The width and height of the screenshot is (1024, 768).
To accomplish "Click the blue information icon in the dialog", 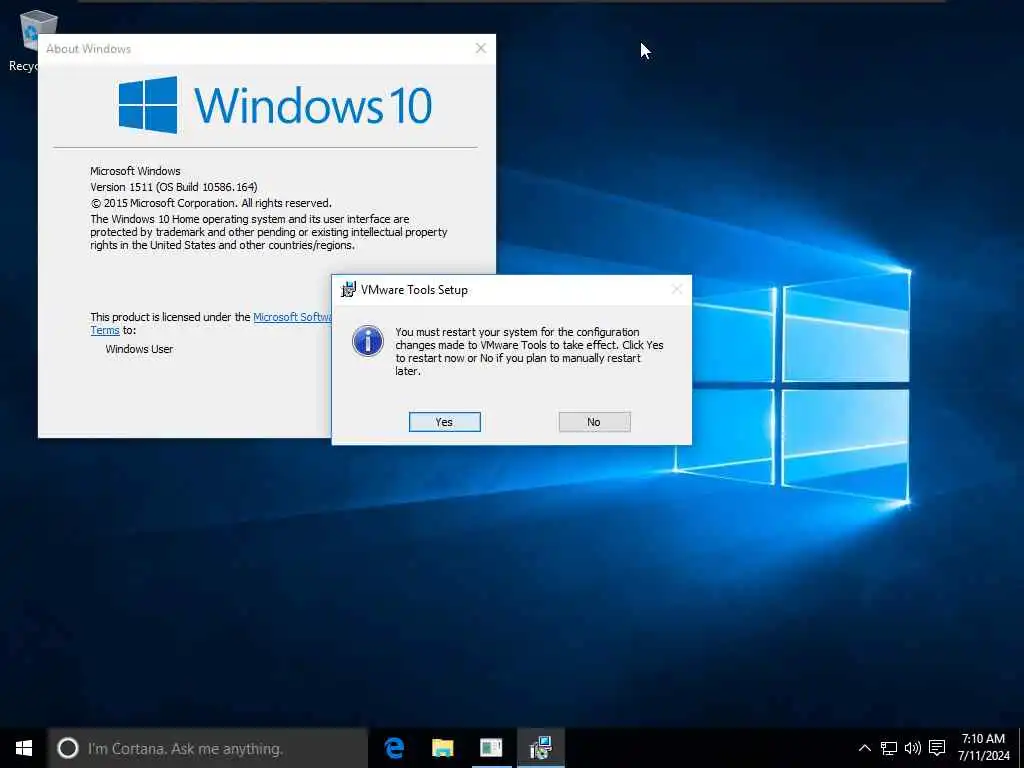I will tap(368, 341).
